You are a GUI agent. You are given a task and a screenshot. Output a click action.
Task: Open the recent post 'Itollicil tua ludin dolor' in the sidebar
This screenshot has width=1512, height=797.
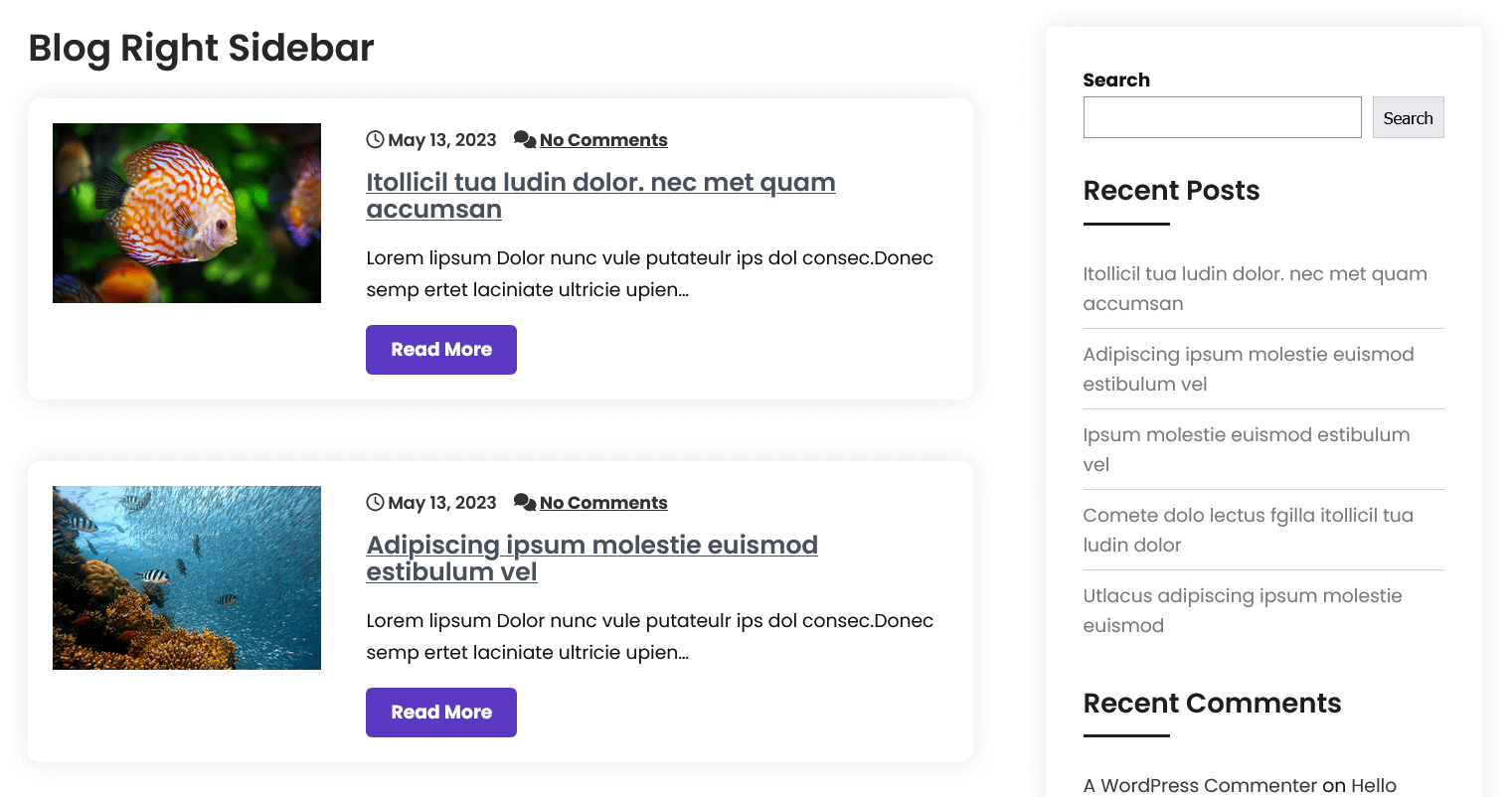(1255, 288)
